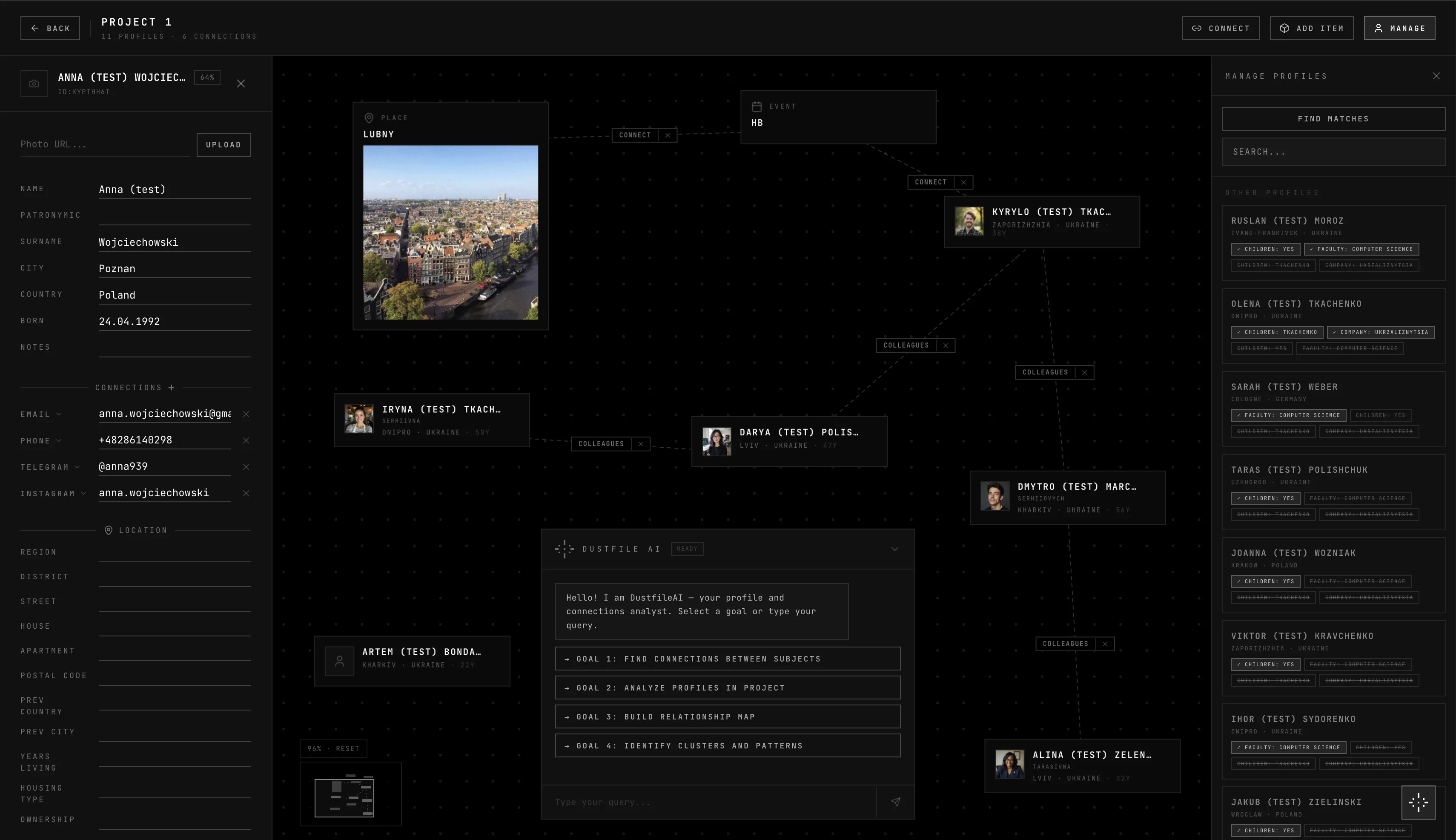
Task: Delete the Colleagues link between Kyrylo and Darya
Action: click(x=946, y=345)
